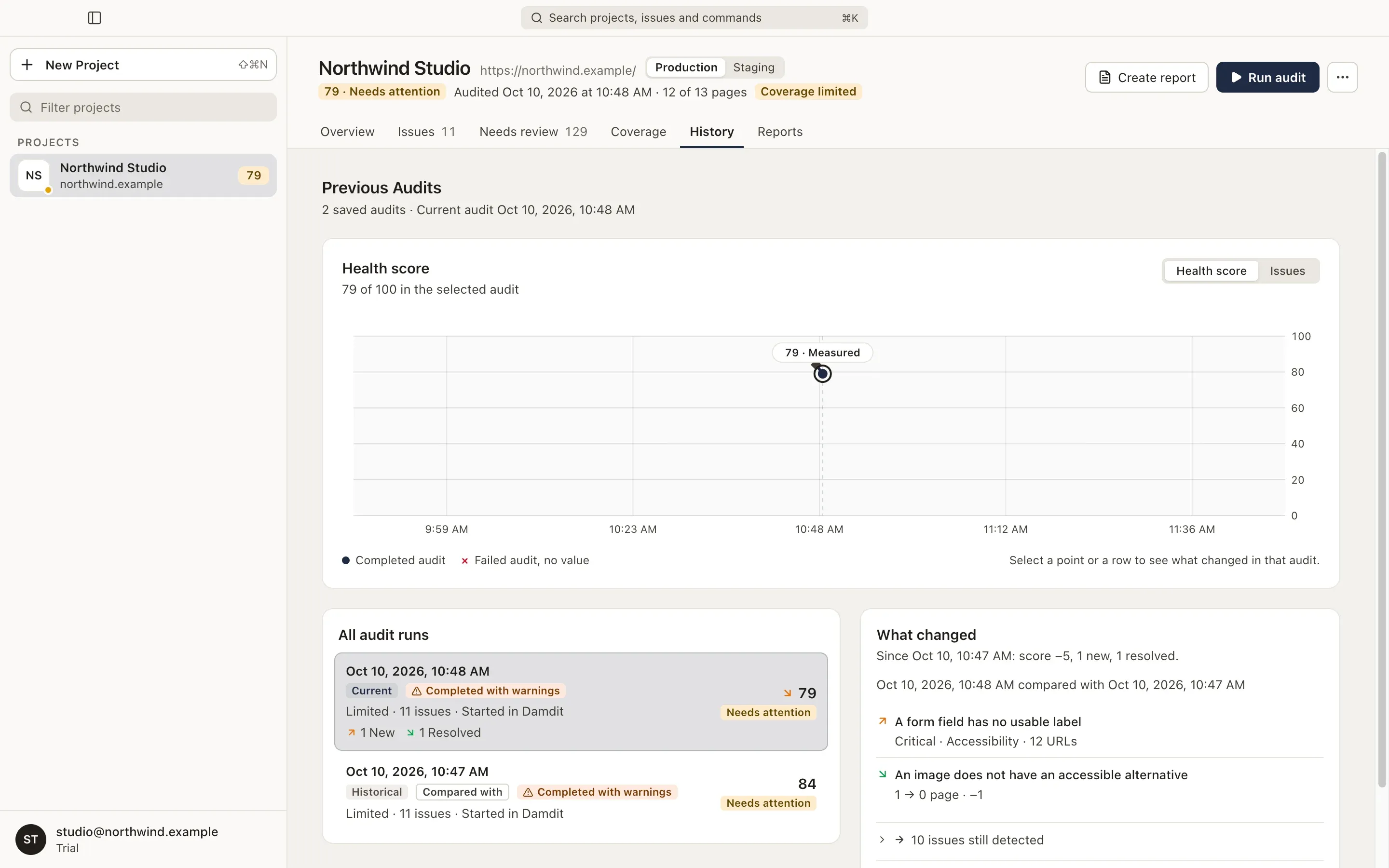The height and width of the screenshot is (868, 1389).
Task: Click the Filter projects field
Action: 143,108
